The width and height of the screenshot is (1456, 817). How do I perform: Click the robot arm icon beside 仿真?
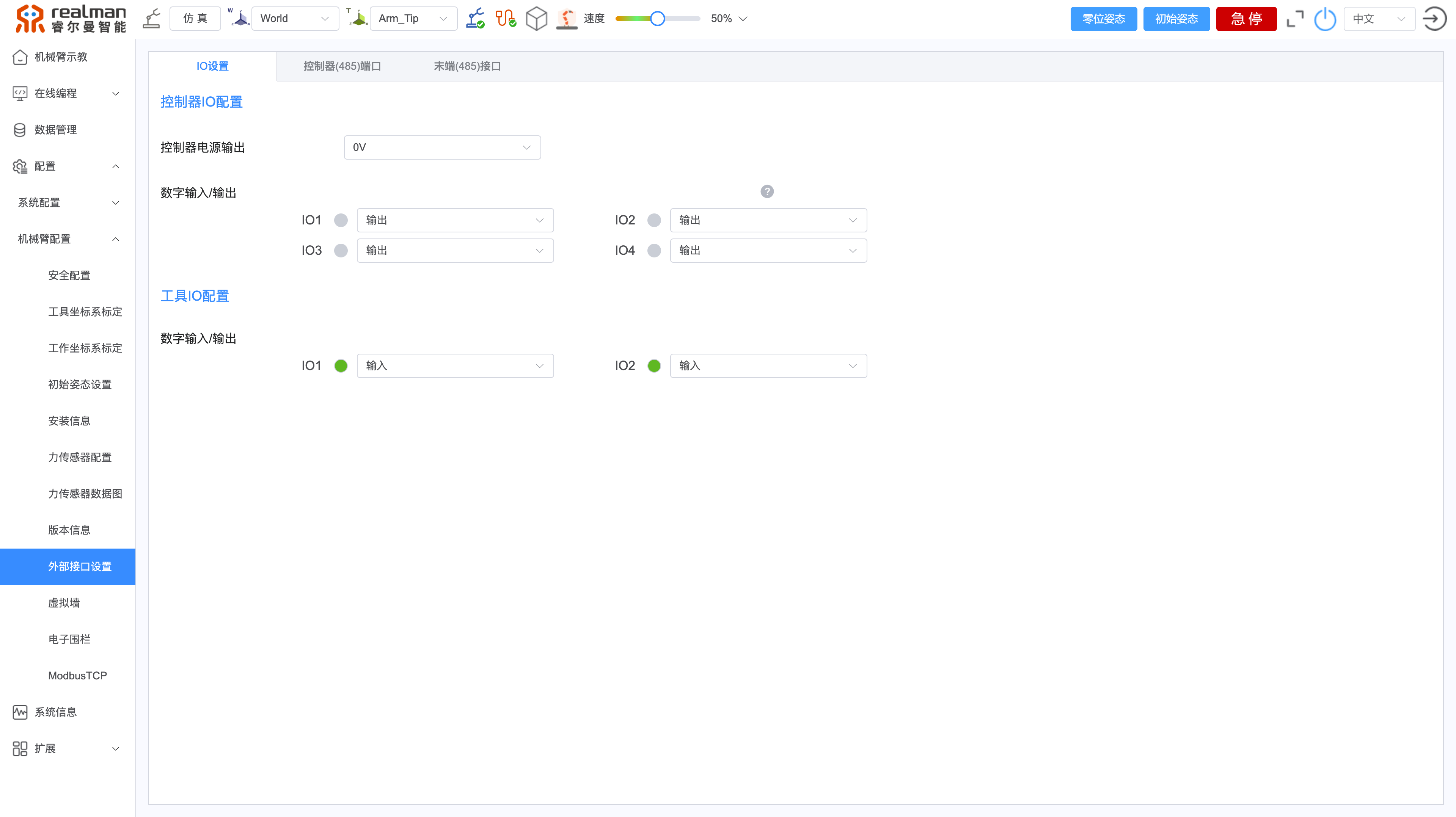[x=151, y=19]
